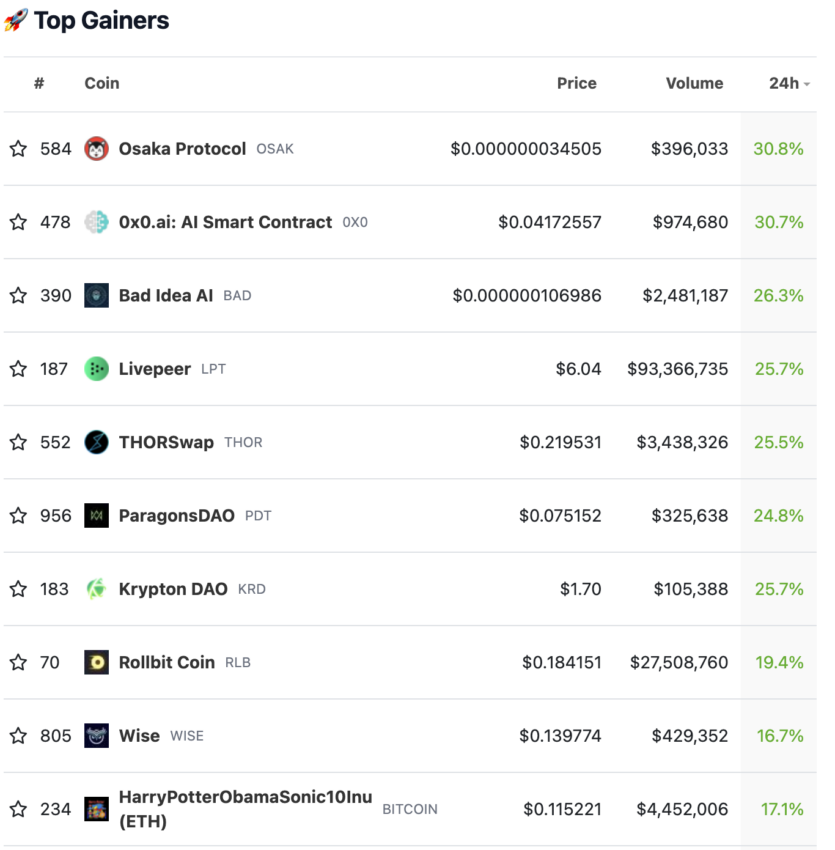Click the Krypton DAO logo icon
This screenshot has height=850, width=835.
[x=97, y=589]
